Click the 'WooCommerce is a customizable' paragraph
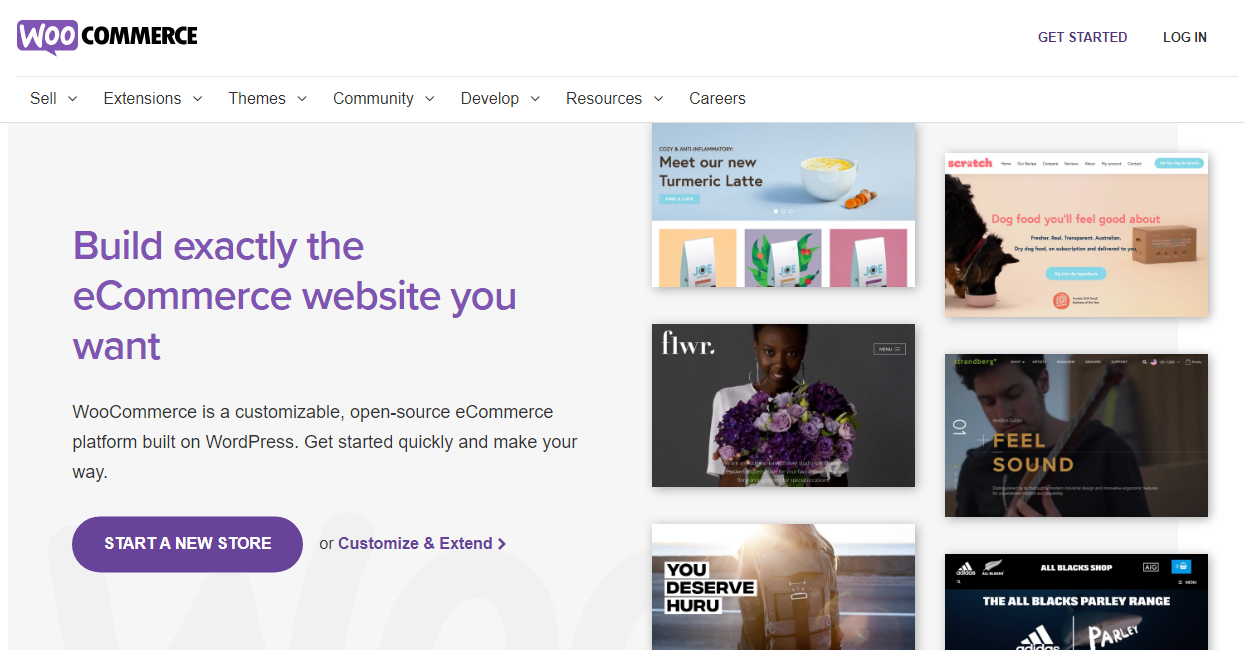 325,441
